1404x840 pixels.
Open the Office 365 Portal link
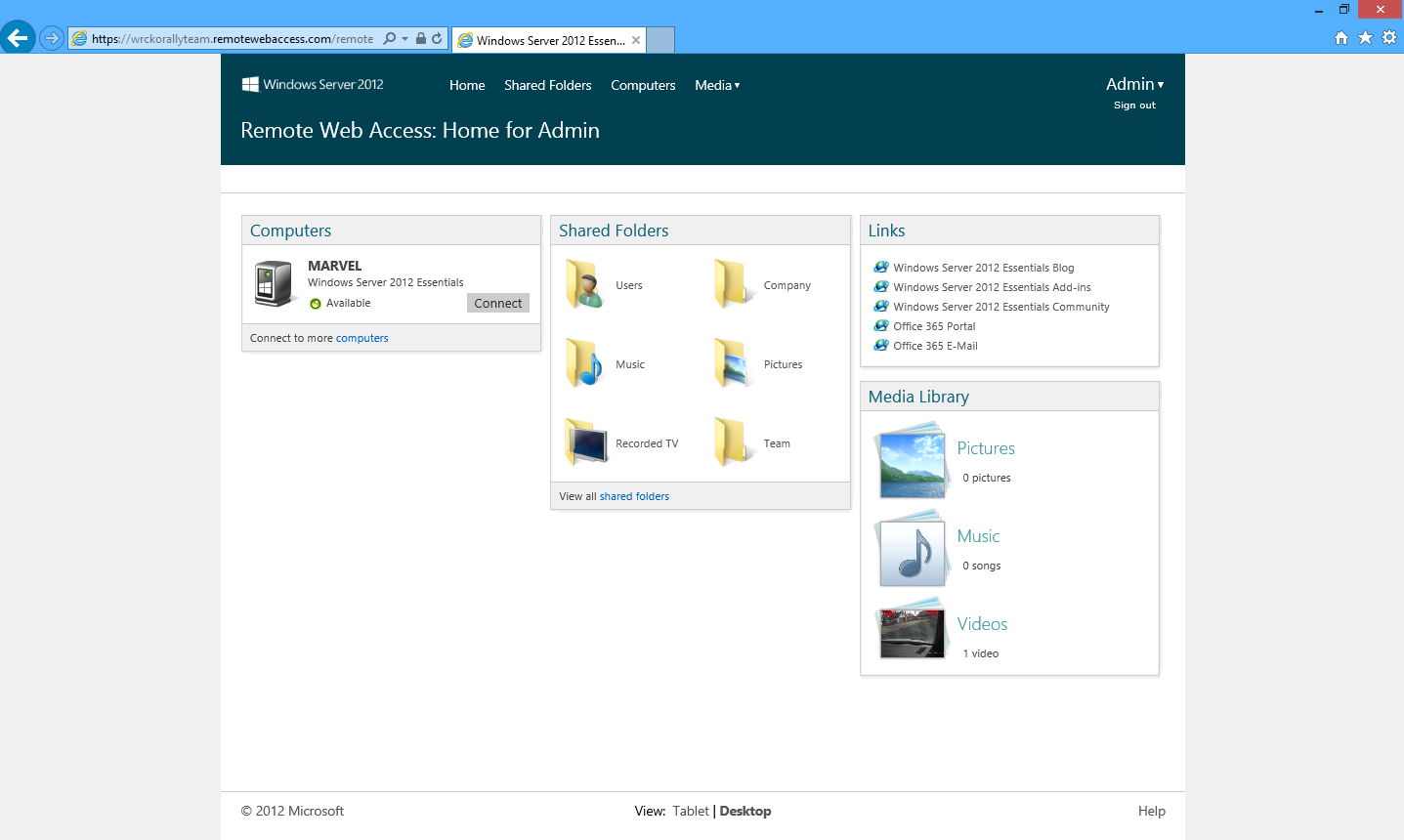point(934,326)
